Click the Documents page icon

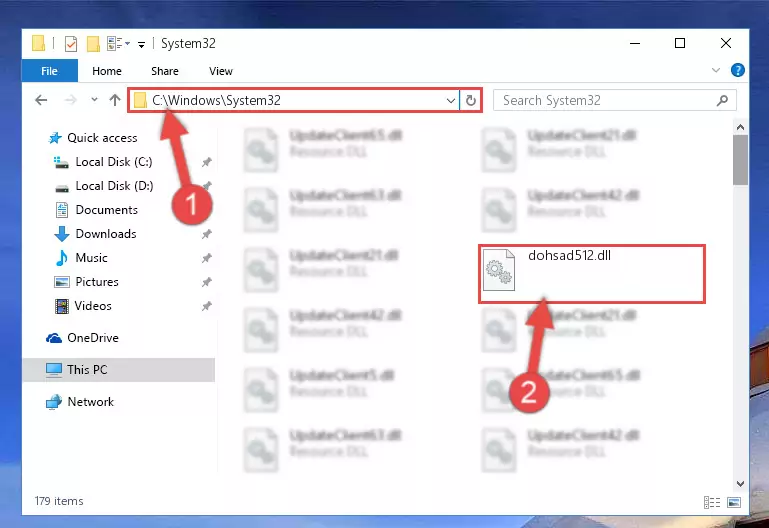pos(62,210)
